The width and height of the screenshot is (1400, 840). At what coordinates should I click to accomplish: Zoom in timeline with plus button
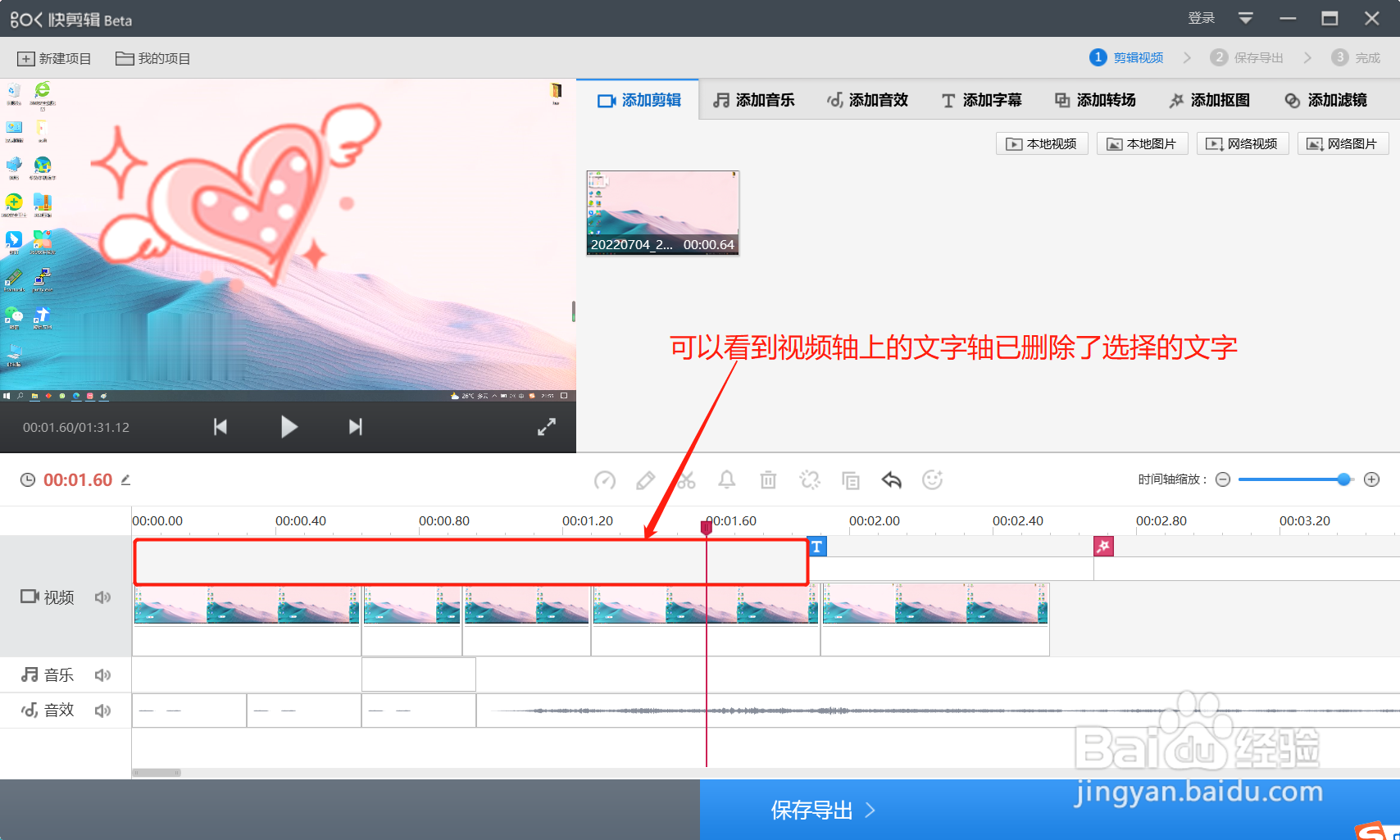pos(1372,479)
